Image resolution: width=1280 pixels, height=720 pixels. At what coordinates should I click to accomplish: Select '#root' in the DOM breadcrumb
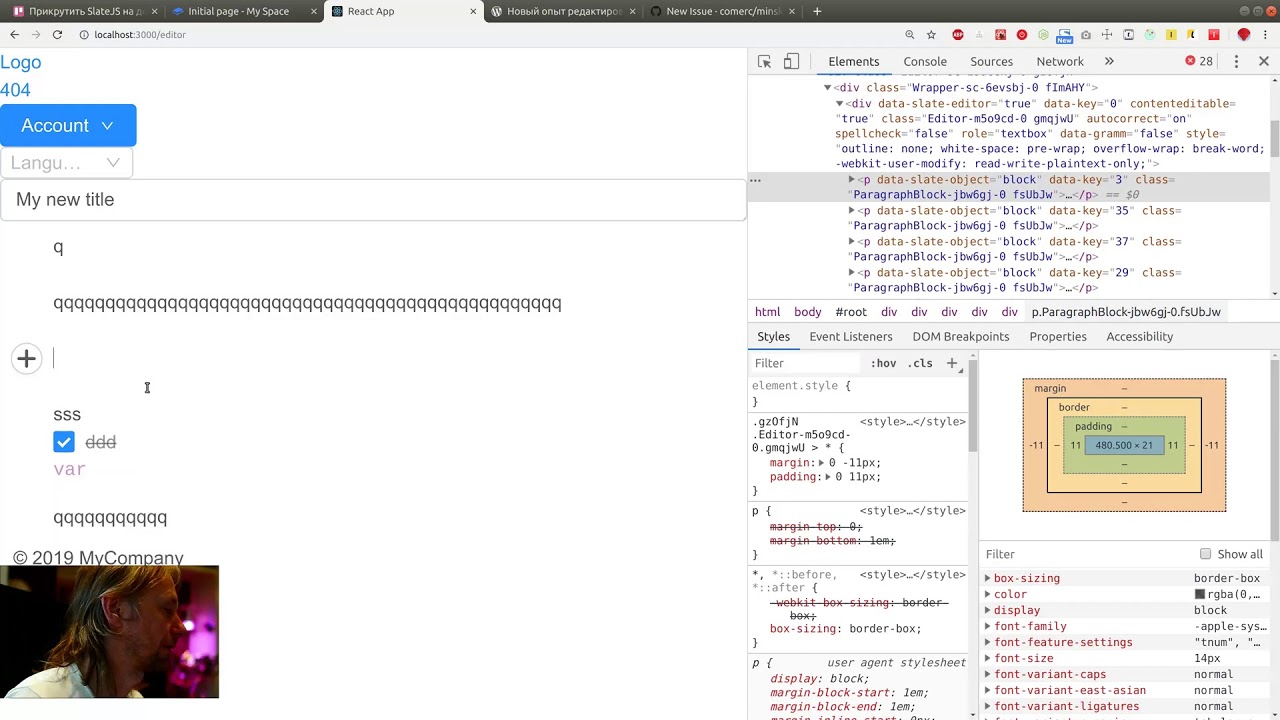[851, 312]
